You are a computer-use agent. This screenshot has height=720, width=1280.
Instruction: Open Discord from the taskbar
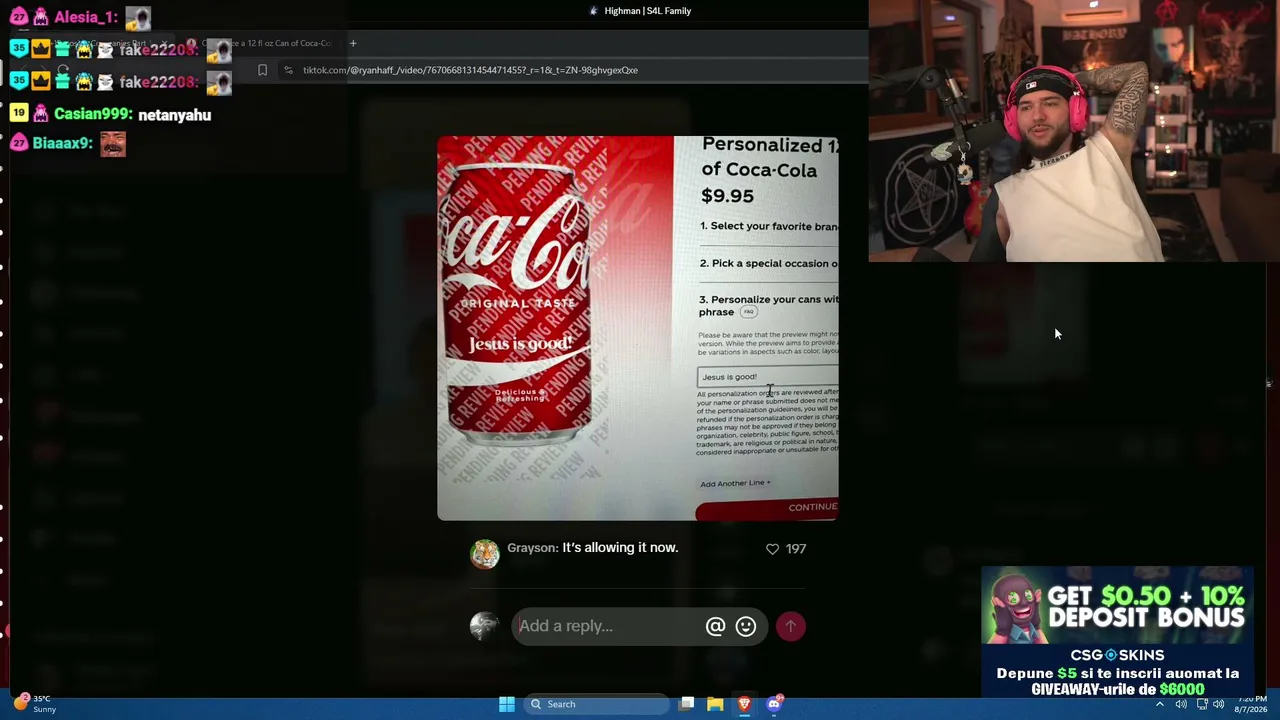(x=774, y=704)
